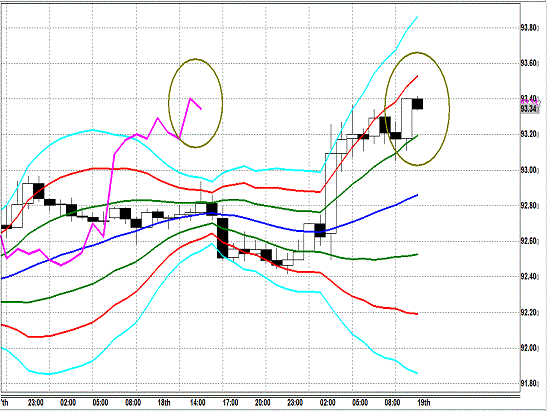Click the 23:00 label right after 20:00
Screen dimensions: 547x411
(x=295, y=403)
